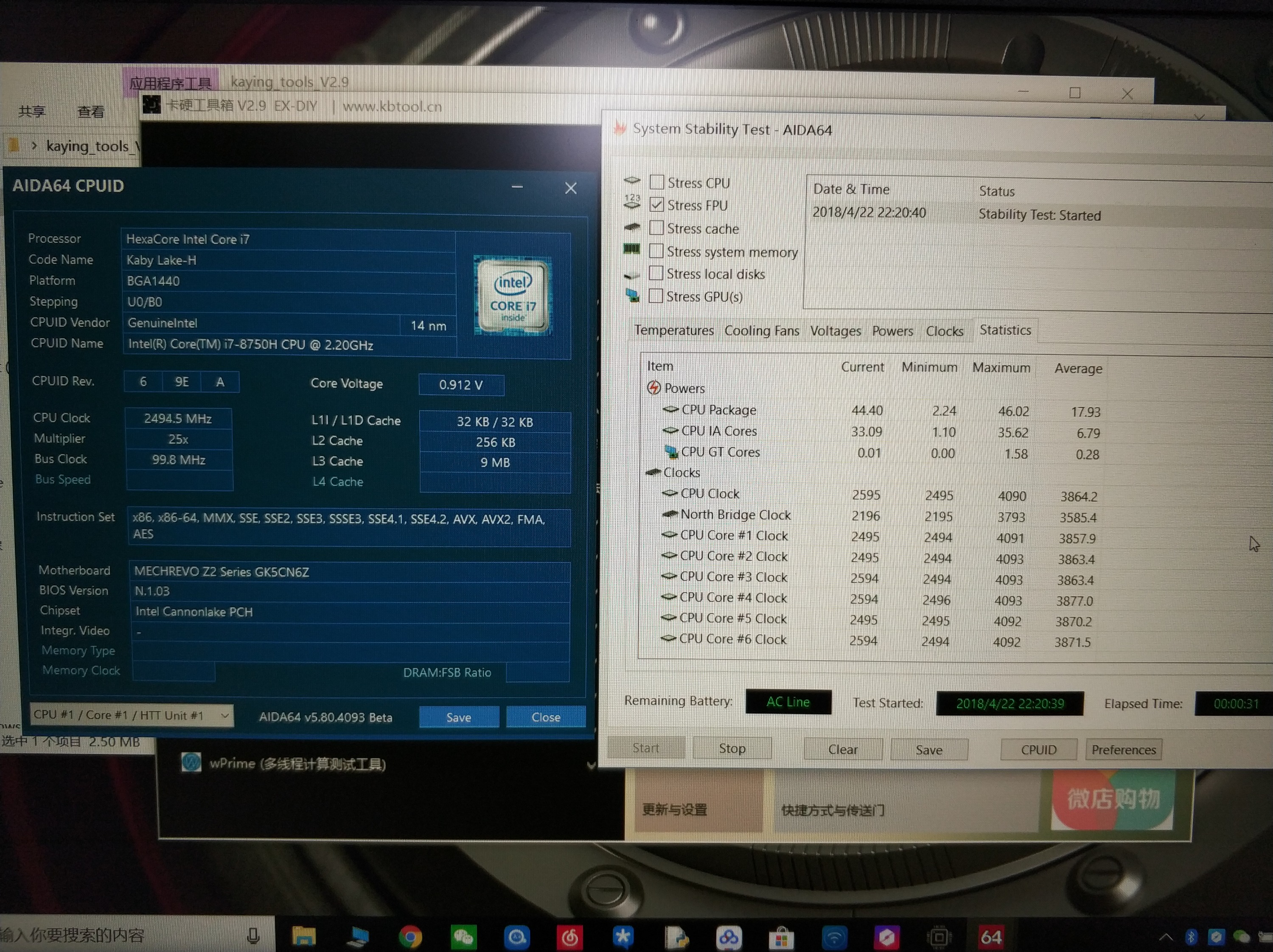The width and height of the screenshot is (1273, 952).
Task: Open Chrome from the taskbar
Action: point(410,936)
